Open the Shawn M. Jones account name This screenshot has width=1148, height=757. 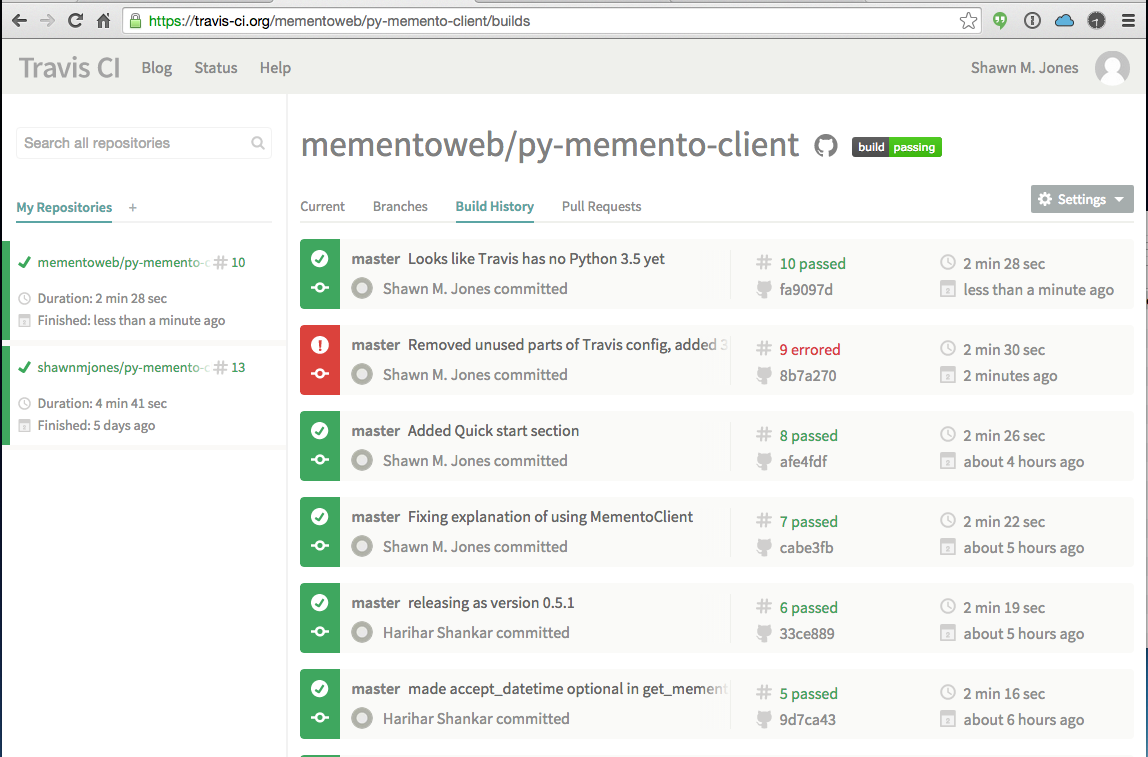tap(1024, 68)
